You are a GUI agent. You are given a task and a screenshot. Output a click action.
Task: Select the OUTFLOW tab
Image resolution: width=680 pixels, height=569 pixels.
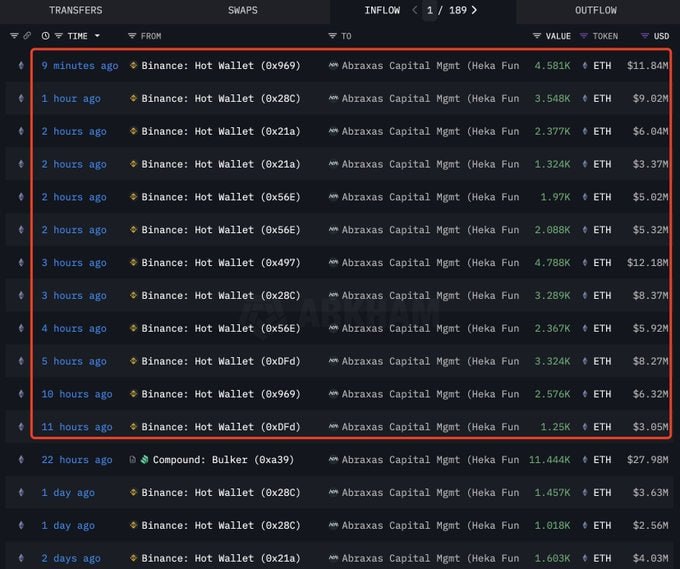[596, 10]
